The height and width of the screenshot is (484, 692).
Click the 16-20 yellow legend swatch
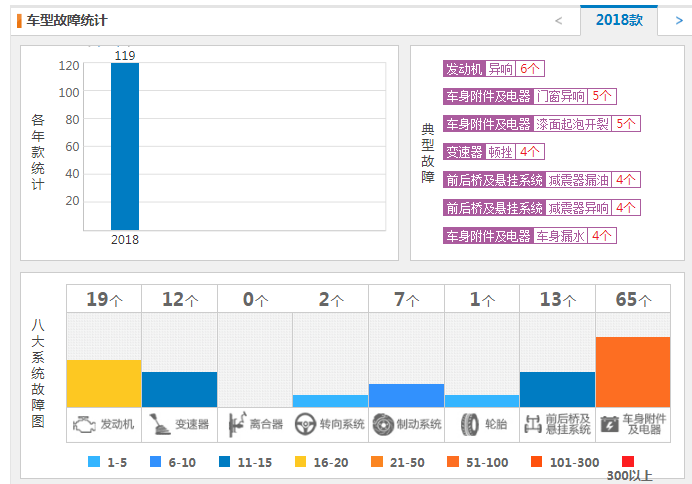point(300,461)
